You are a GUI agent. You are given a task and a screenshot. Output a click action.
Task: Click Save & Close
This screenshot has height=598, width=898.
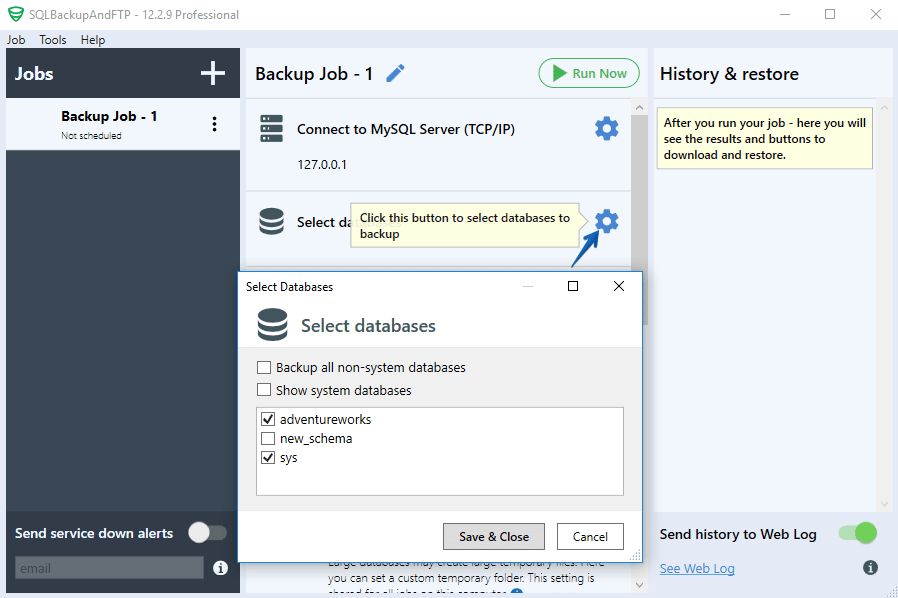[x=494, y=537]
